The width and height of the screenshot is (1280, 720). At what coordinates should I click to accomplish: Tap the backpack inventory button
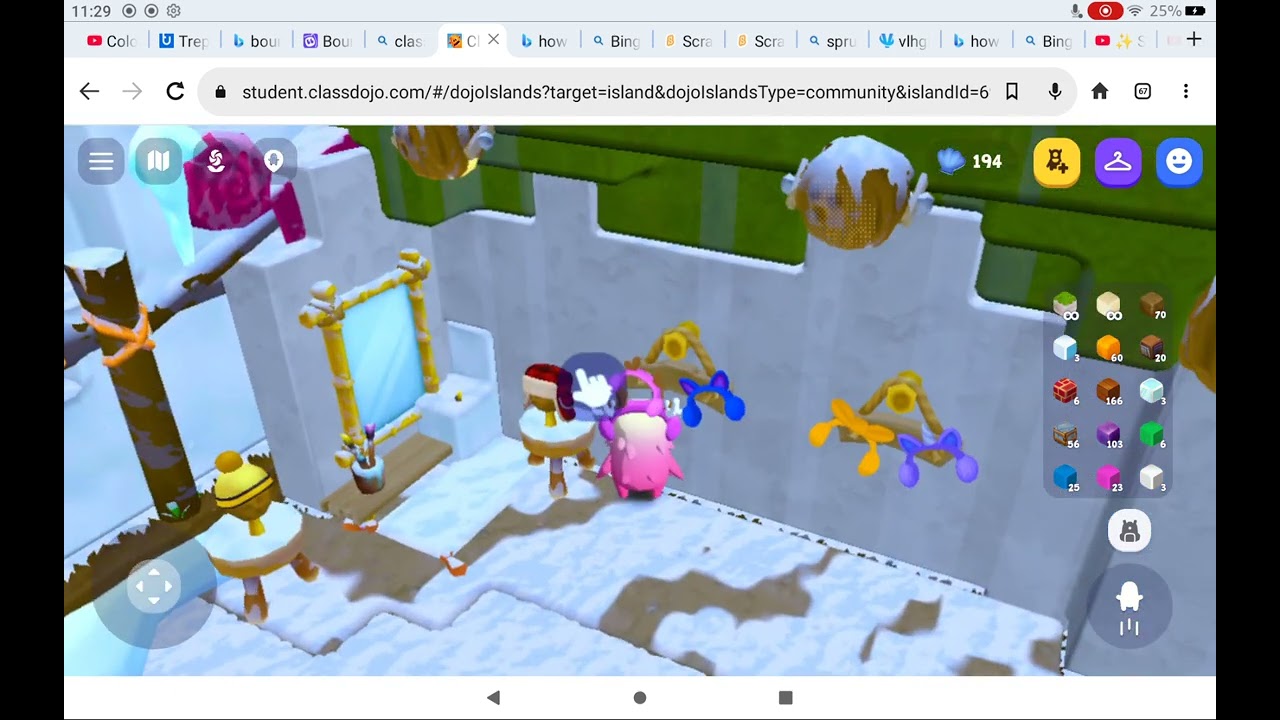pos(1130,531)
